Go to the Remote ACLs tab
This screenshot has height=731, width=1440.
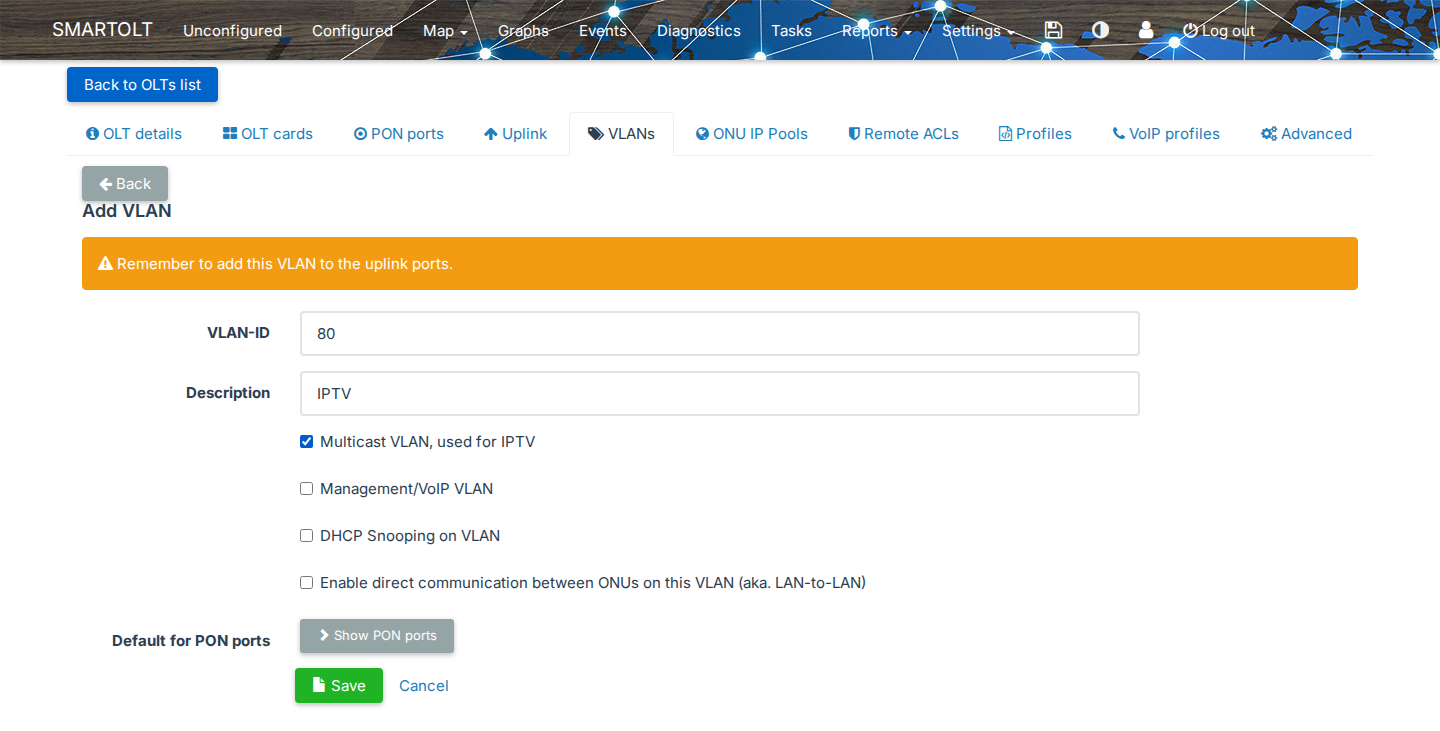(x=903, y=134)
